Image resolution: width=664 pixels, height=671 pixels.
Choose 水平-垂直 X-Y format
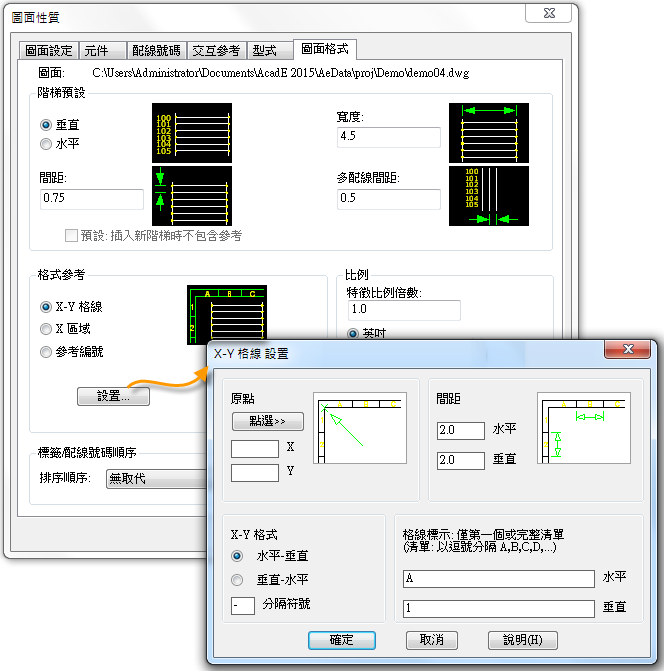point(237,556)
